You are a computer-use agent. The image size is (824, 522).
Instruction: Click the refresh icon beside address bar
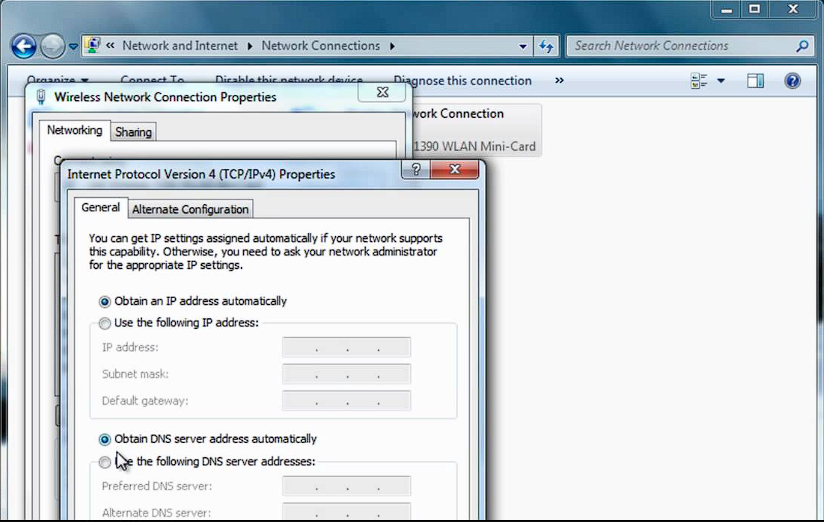(x=546, y=46)
